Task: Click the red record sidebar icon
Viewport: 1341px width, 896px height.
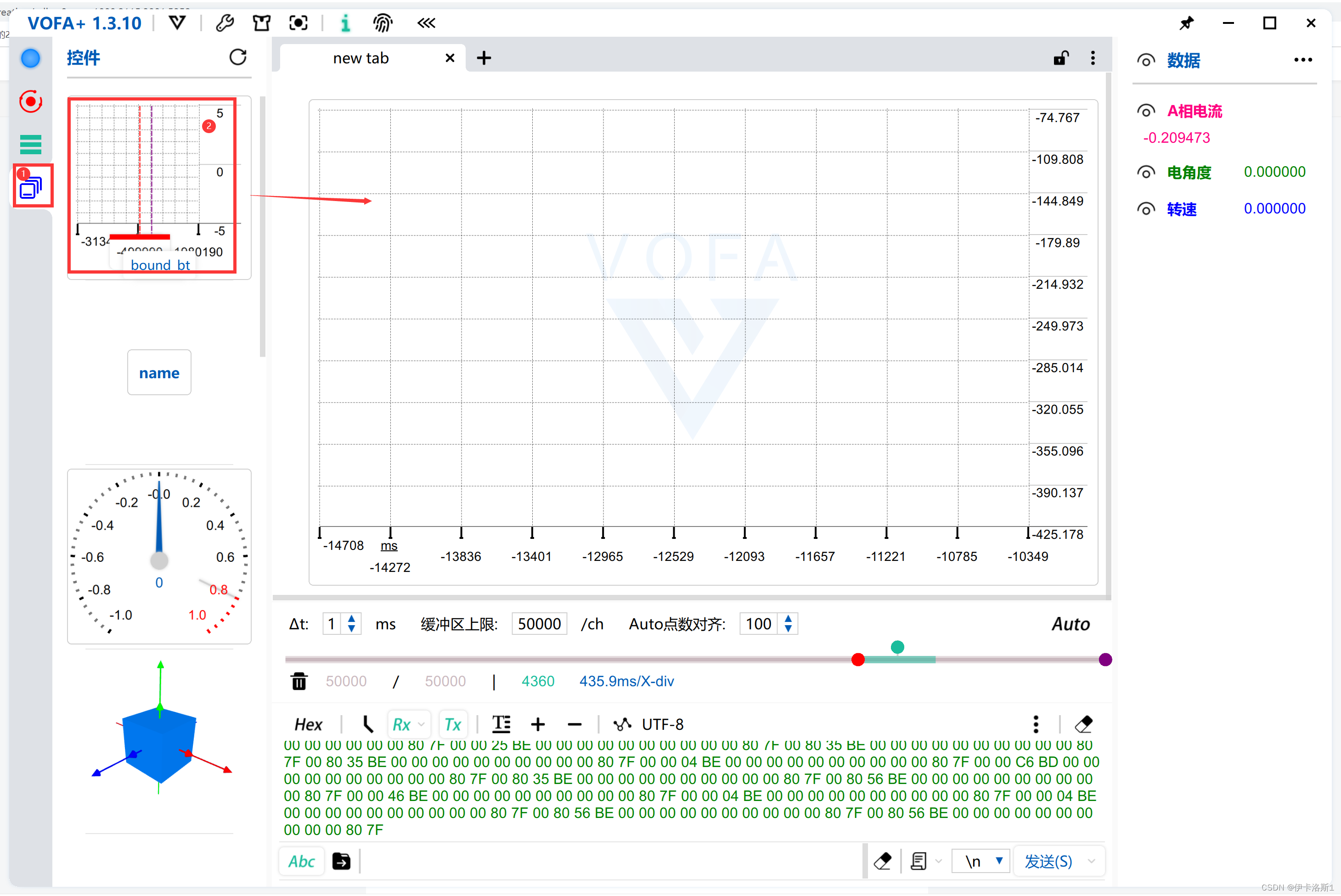Action: click(x=30, y=102)
